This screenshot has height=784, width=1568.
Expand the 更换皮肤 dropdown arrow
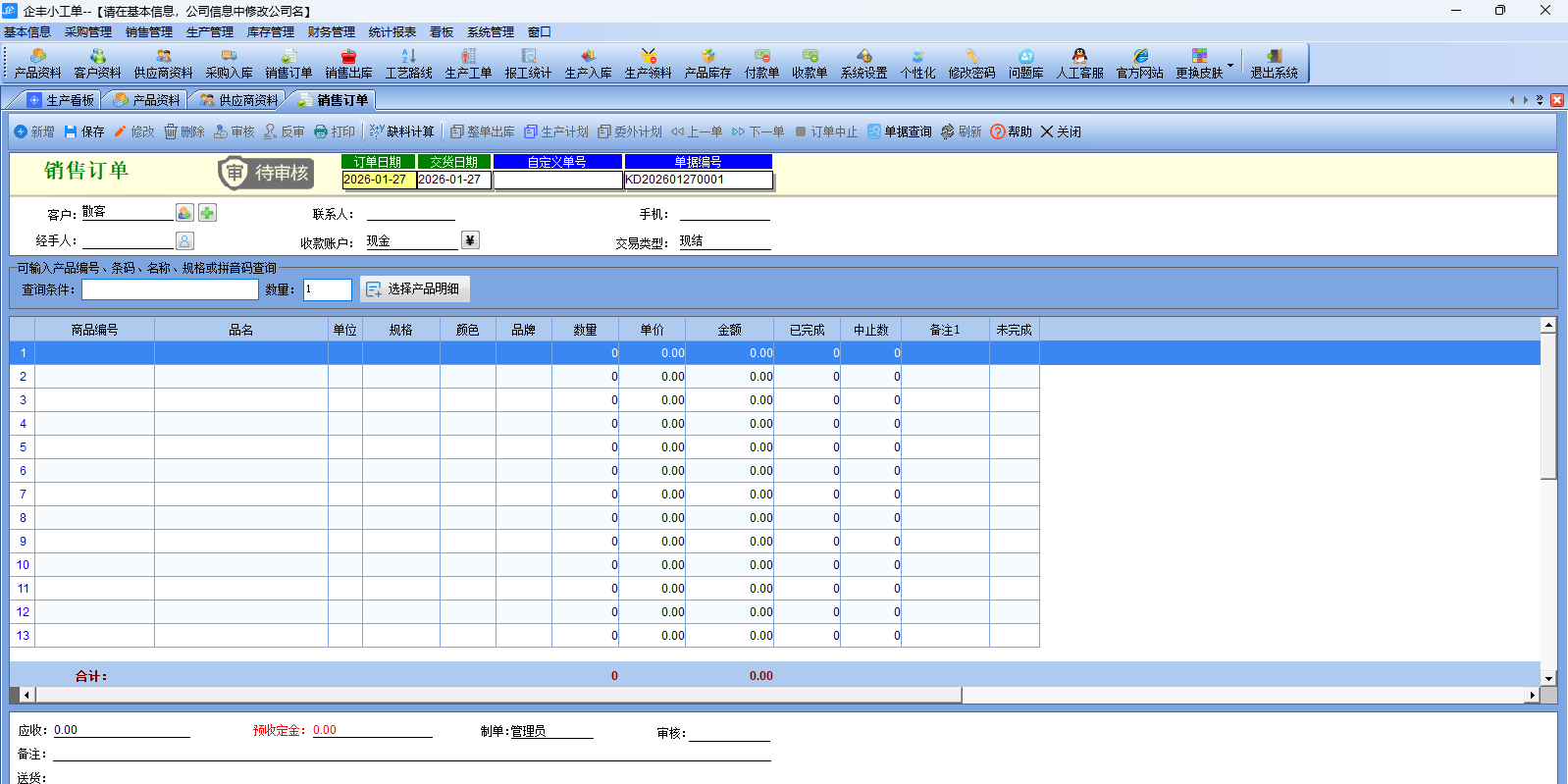pos(1230,65)
